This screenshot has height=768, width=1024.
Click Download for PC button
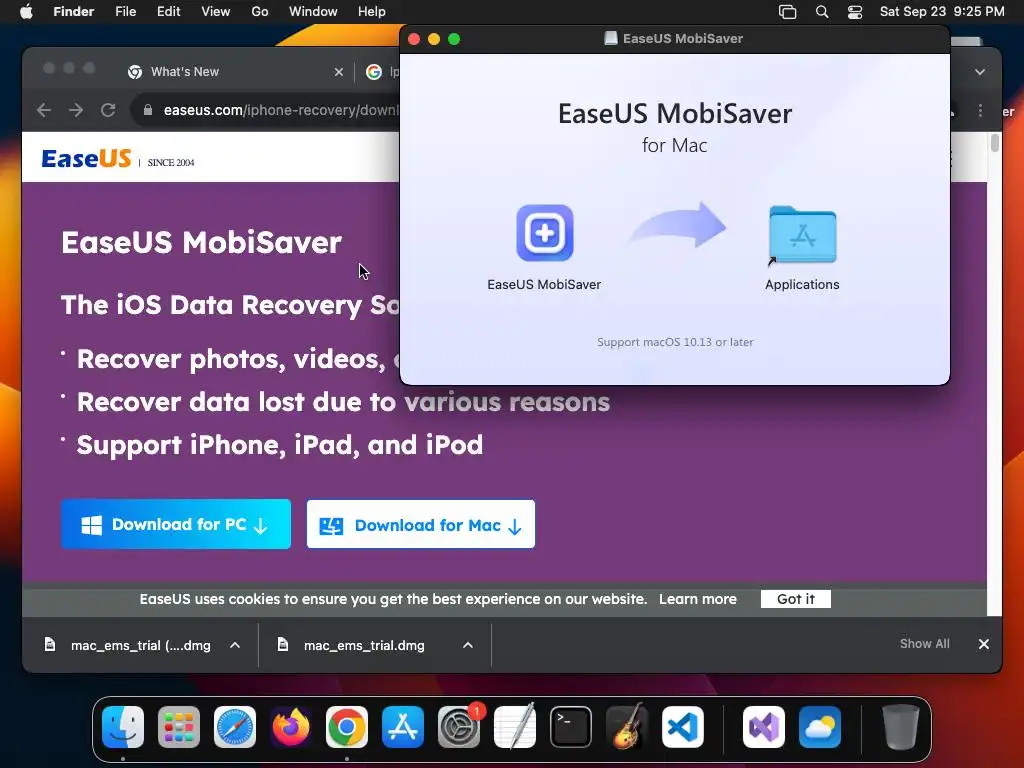(x=176, y=524)
